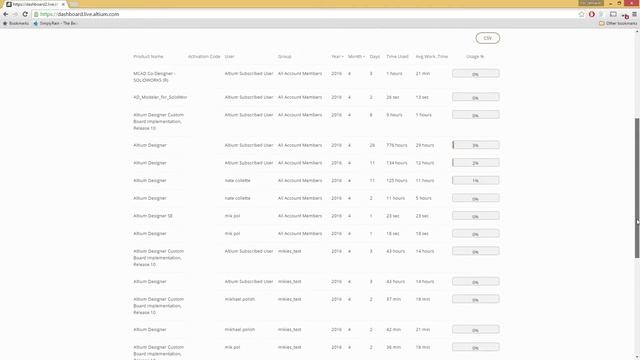This screenshot has height=360, width=640.
Task: Click the 0% usage bar in the 42 min row
Action: [476, 330]
